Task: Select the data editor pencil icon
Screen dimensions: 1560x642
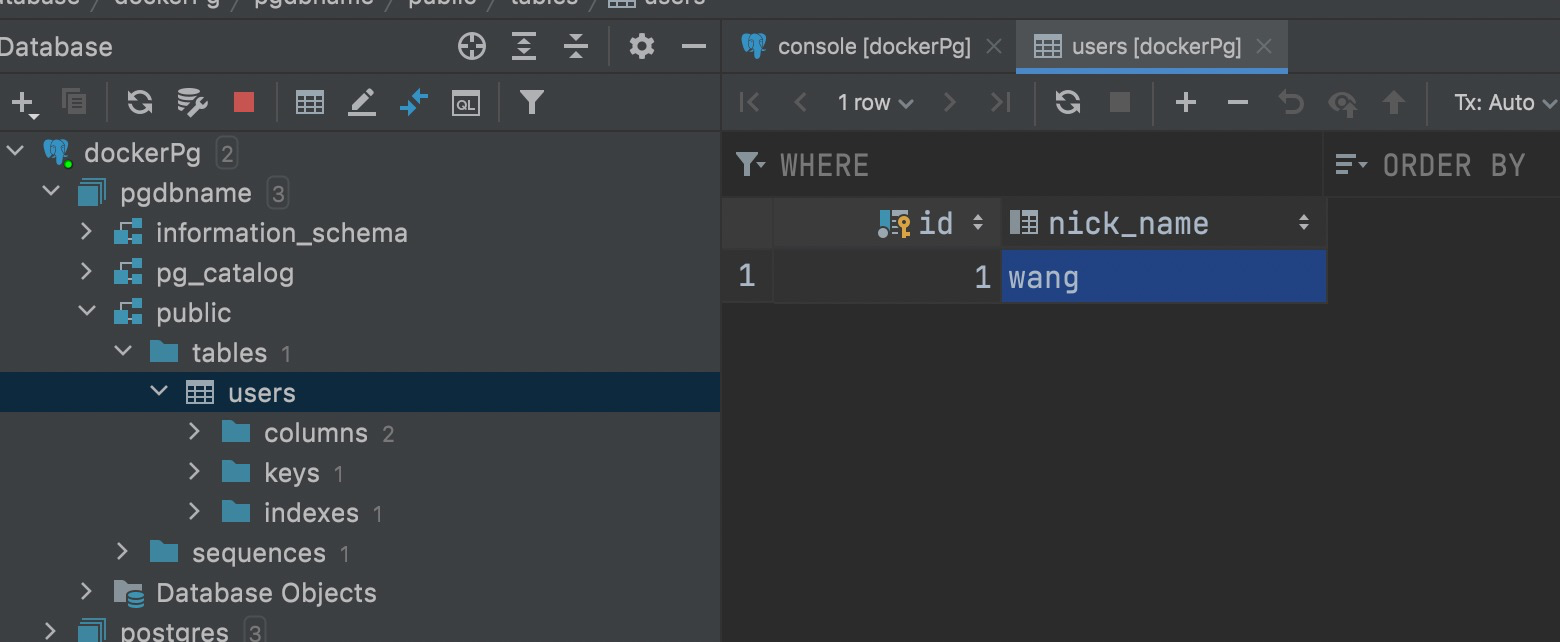Action: tap(362, 101)
